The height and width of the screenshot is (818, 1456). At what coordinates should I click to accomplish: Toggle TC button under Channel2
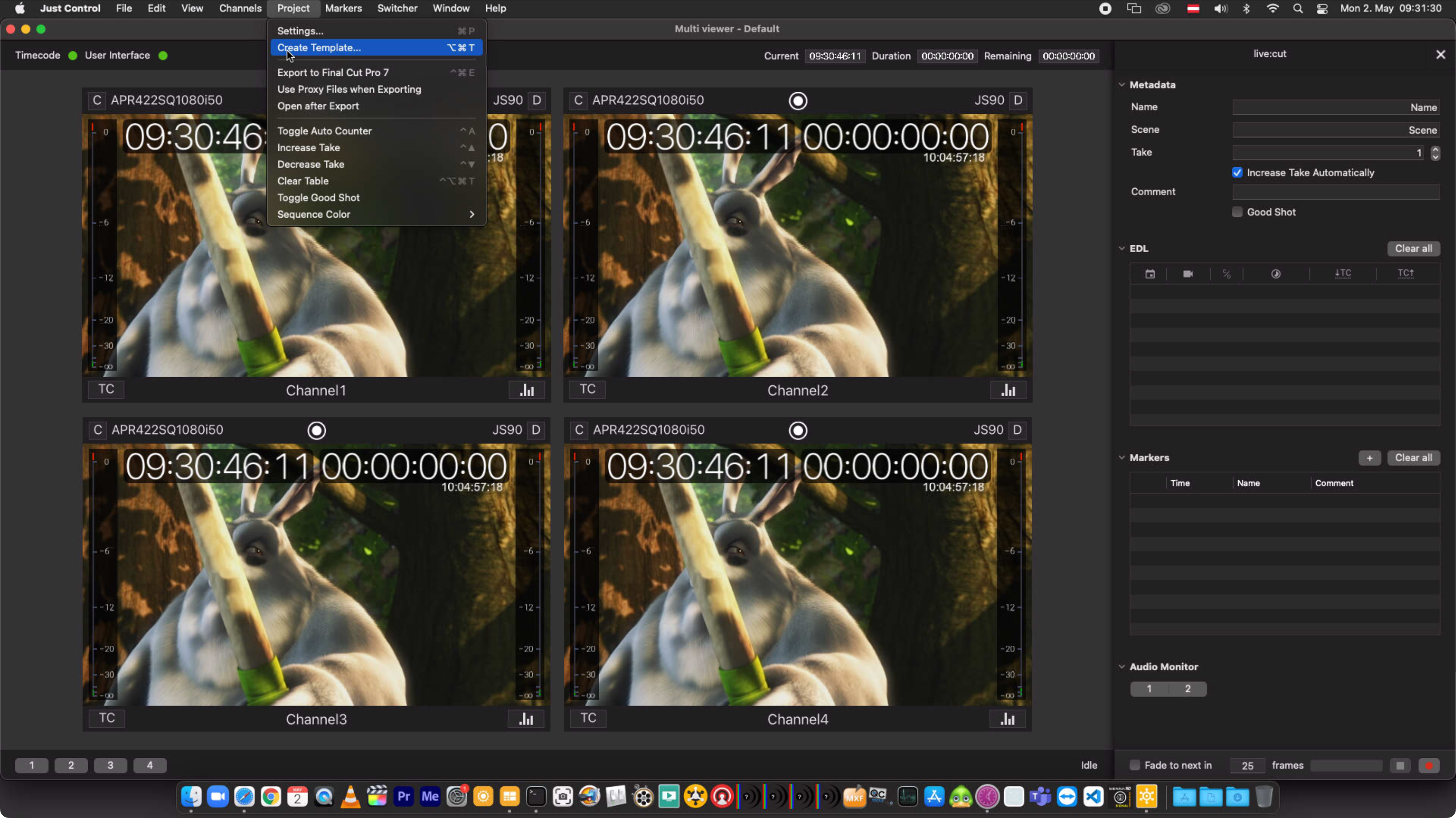pos(588,389)
